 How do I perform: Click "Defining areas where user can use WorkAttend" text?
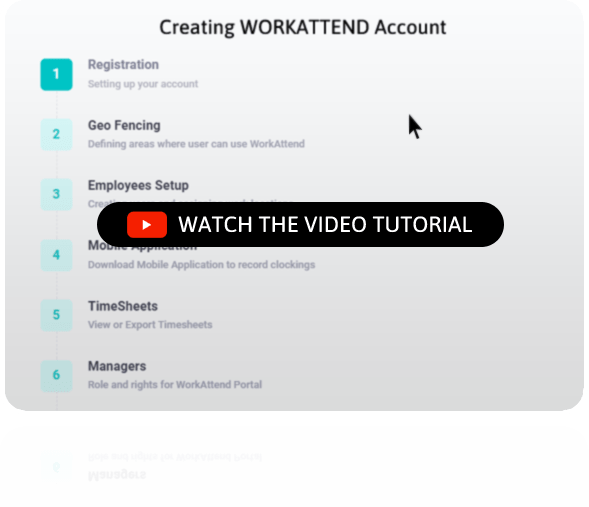click(196, 144)
